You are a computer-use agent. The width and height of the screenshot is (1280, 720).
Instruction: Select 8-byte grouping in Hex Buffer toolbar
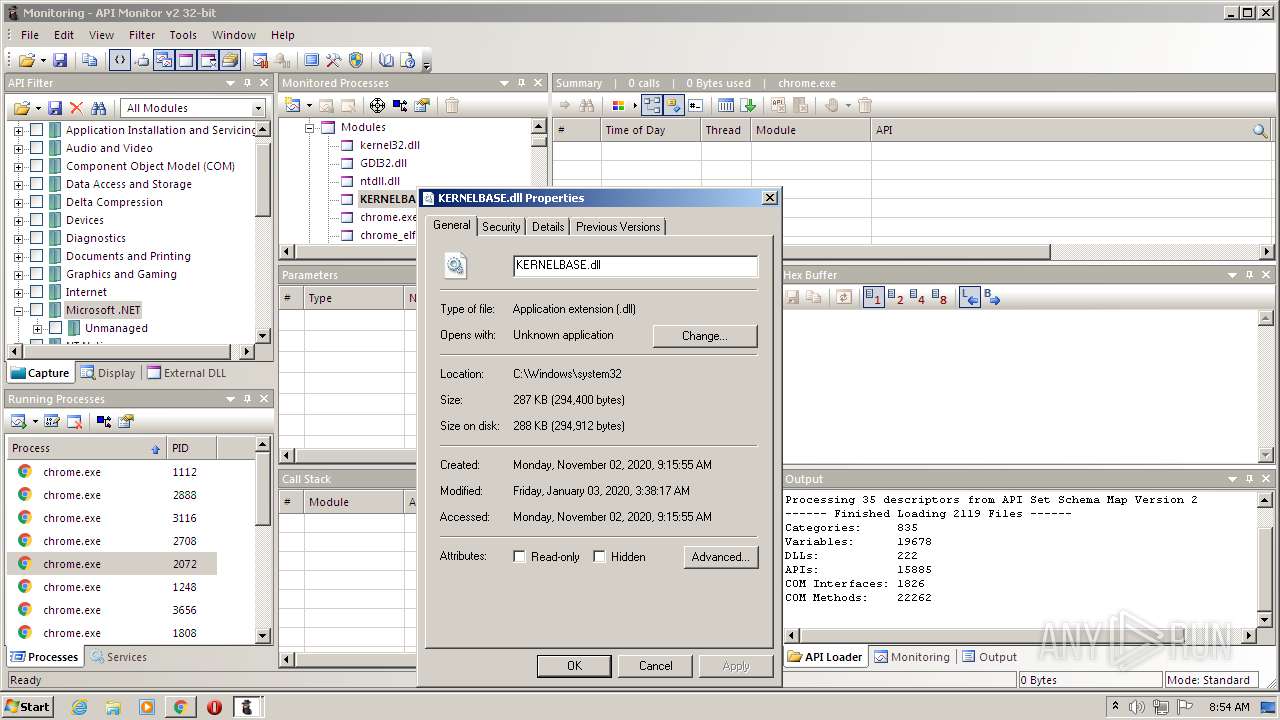939,297
